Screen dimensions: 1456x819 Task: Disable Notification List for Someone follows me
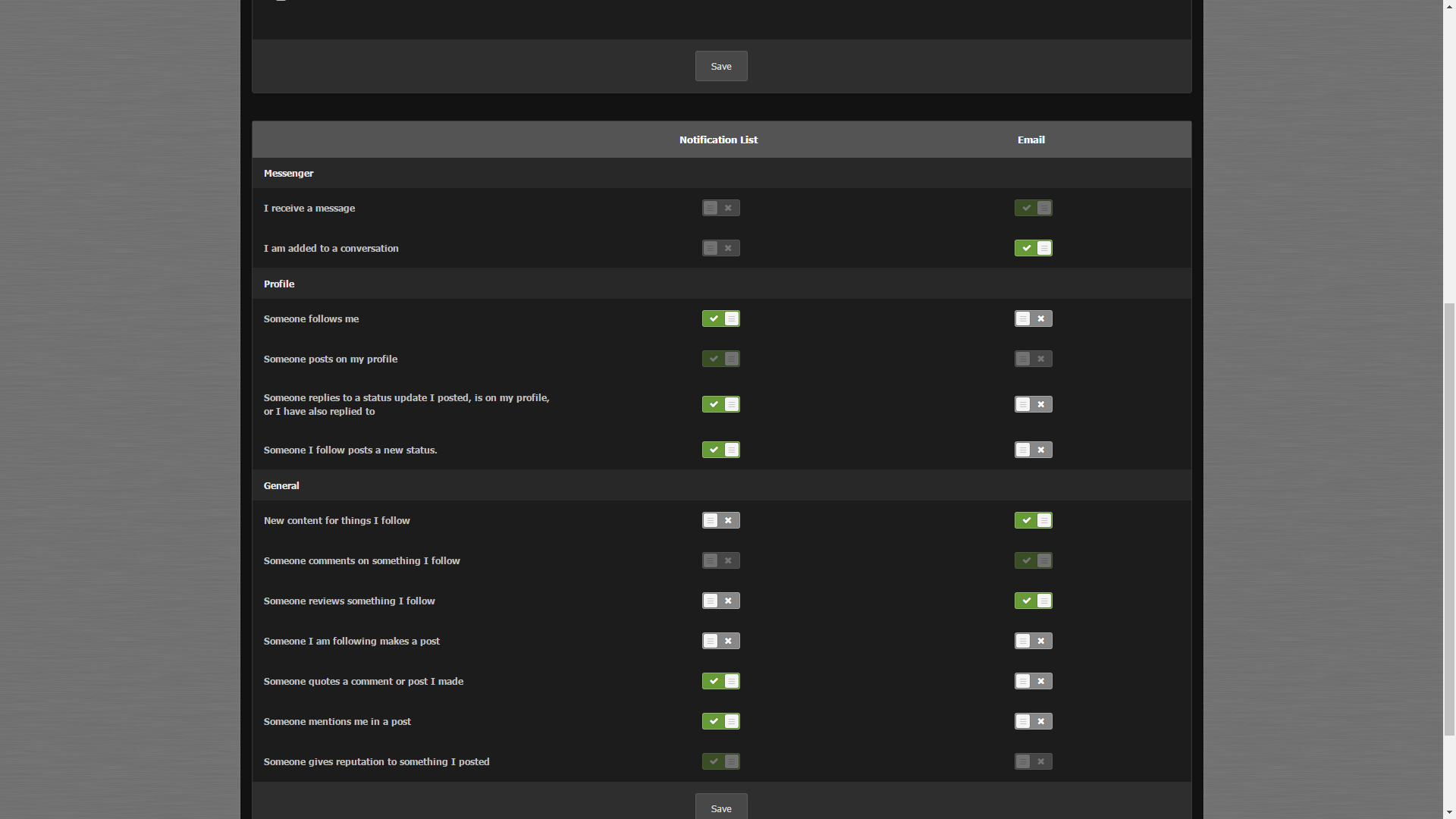tap(720, 318)
